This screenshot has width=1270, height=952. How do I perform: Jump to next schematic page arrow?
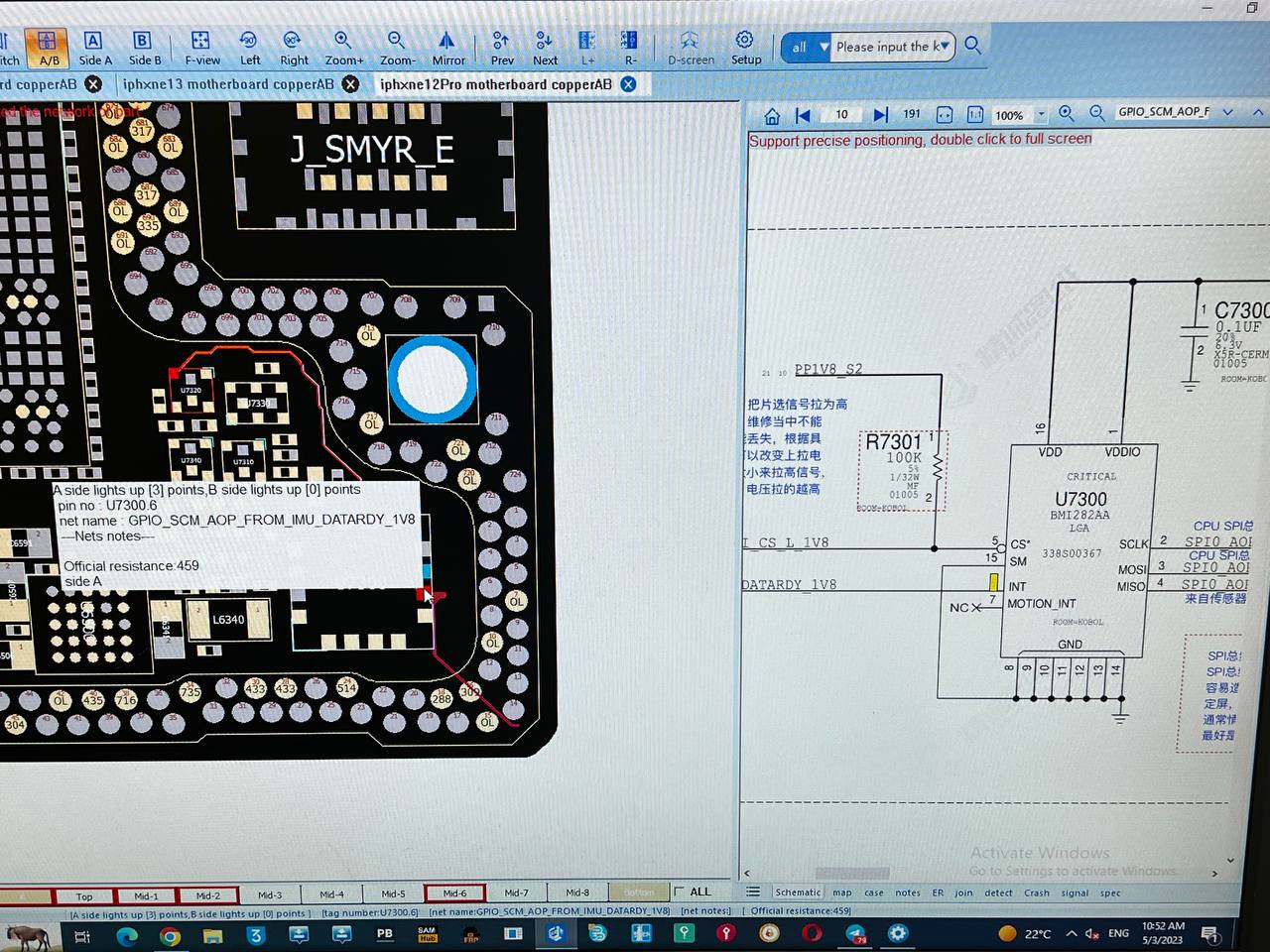pos(880,115)
